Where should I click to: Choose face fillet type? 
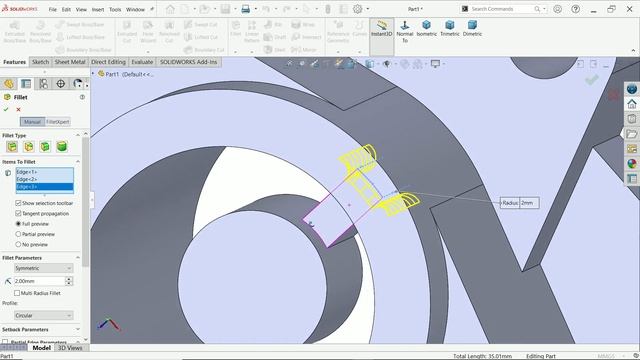click(45, 147)
